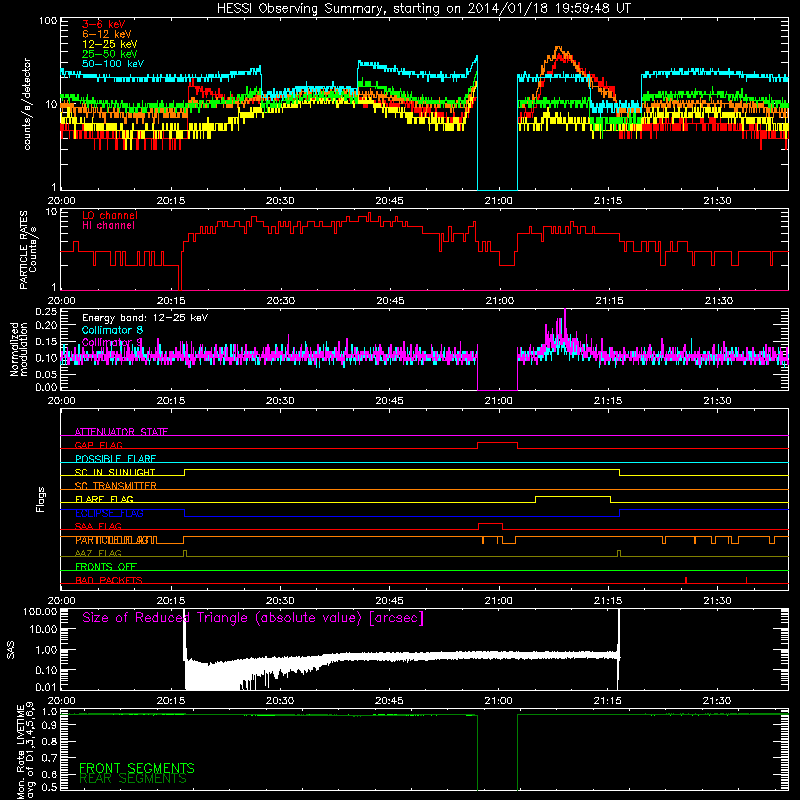This screenshot has width=800, height=800.
Task: Click the raised GAP FLAG step segment
Action: (x=497, y=443)
